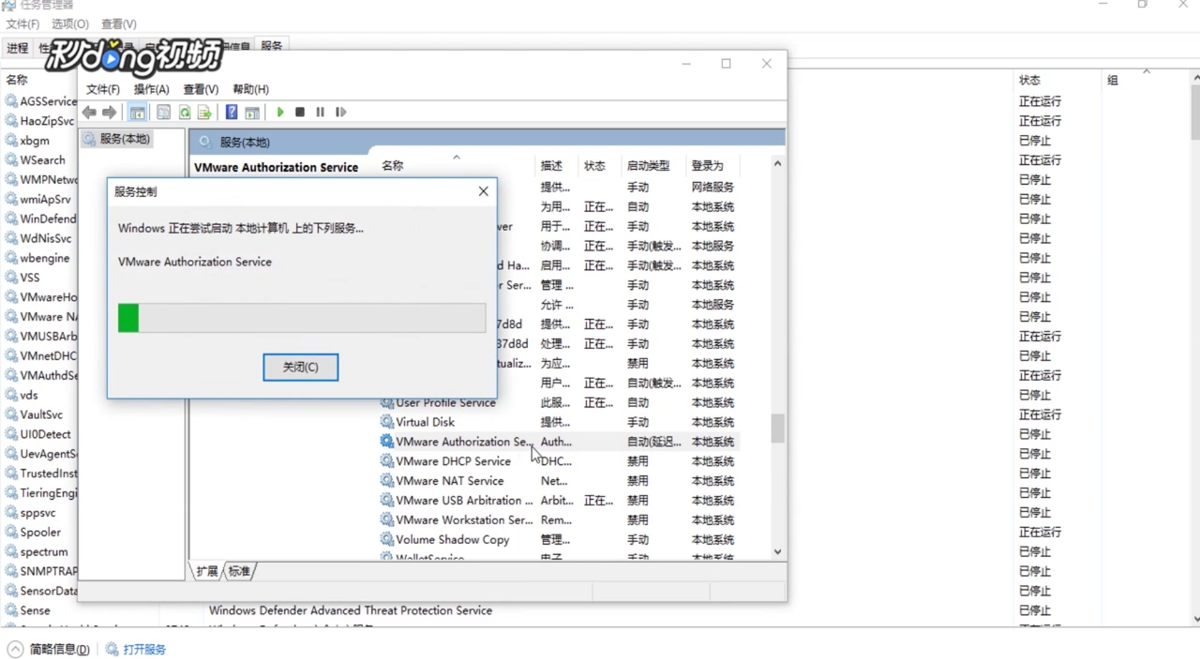Start the selected service using the green play icon
The height and width of the screenshot is (659, 1200).
(x=281, y=112)
